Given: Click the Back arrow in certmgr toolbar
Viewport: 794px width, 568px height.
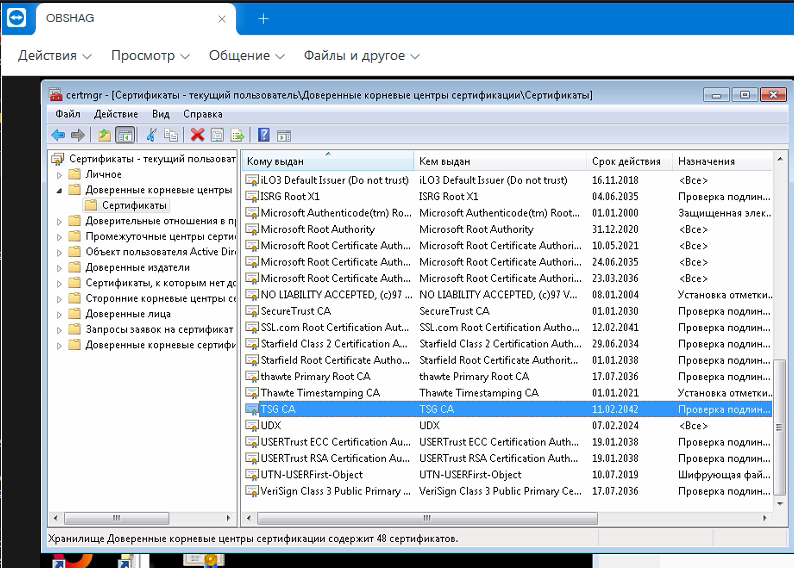Looking at the screenshot, I should 58,135.
